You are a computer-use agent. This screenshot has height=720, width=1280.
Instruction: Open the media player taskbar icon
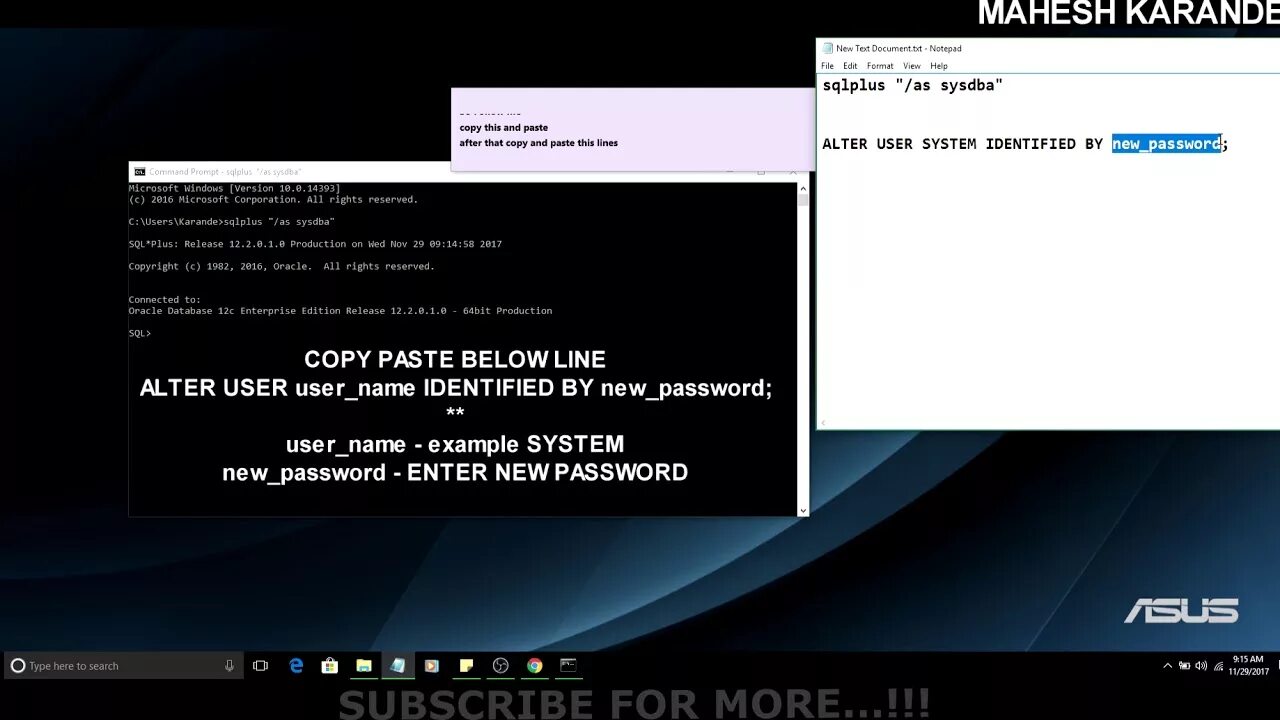tap(432, 666)
